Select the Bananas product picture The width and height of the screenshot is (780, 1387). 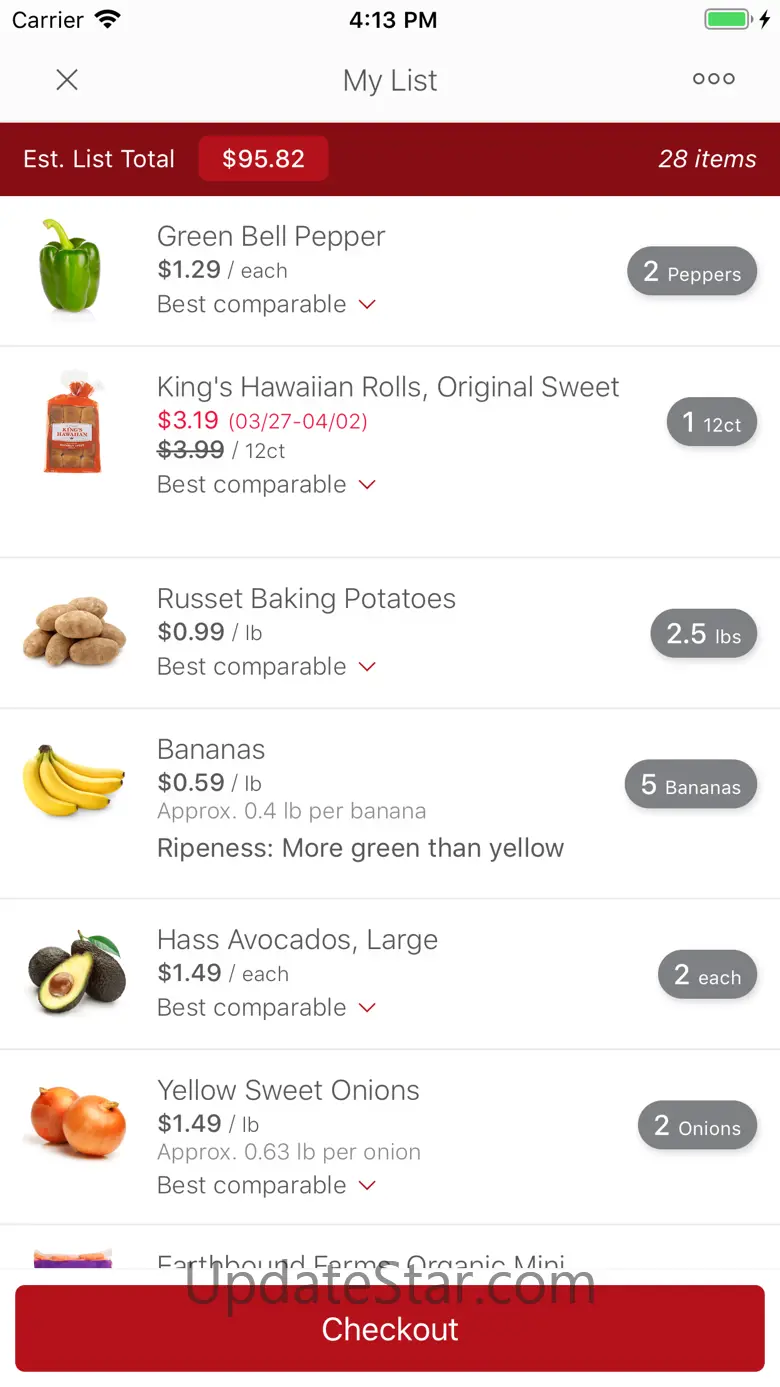(74, 781)
